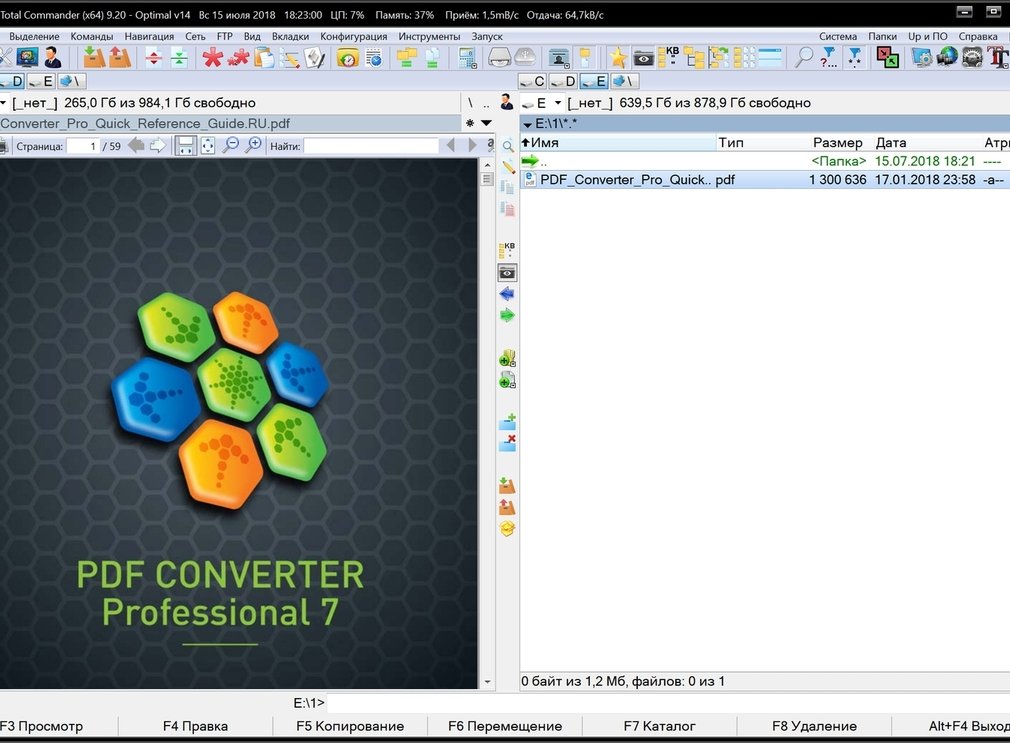Toggle the quick view eye in vertical bar
The height and width of the screenshot is (743, 1010).
coord(507,273)
